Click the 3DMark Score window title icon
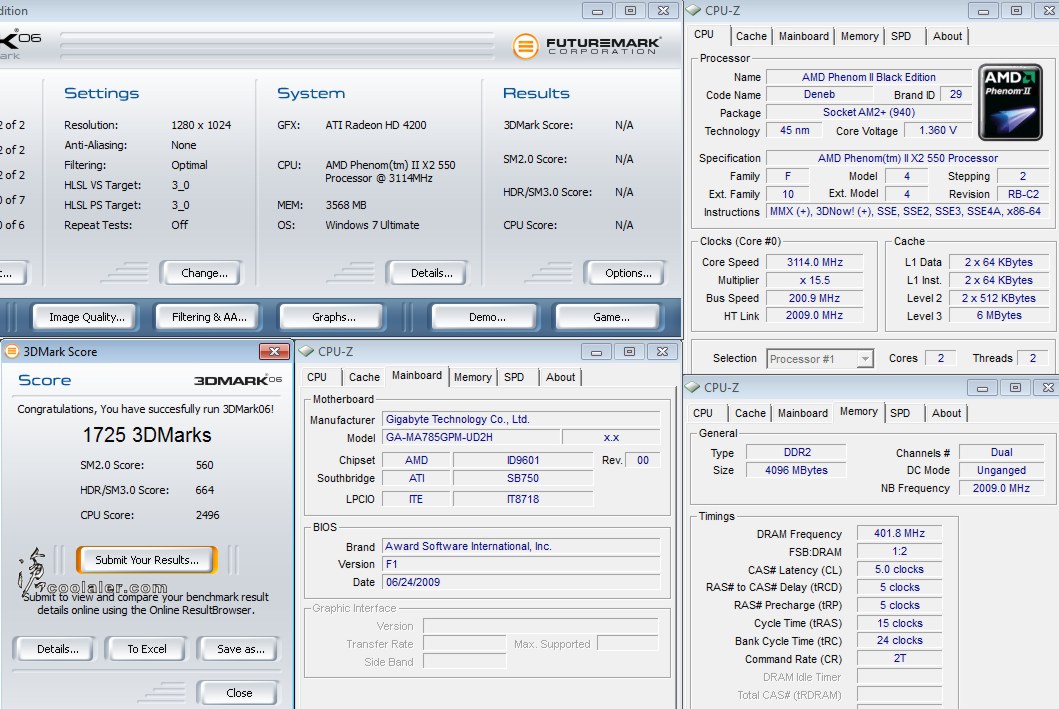This screenshot has height=709, width=1059. tap(11, 351)
